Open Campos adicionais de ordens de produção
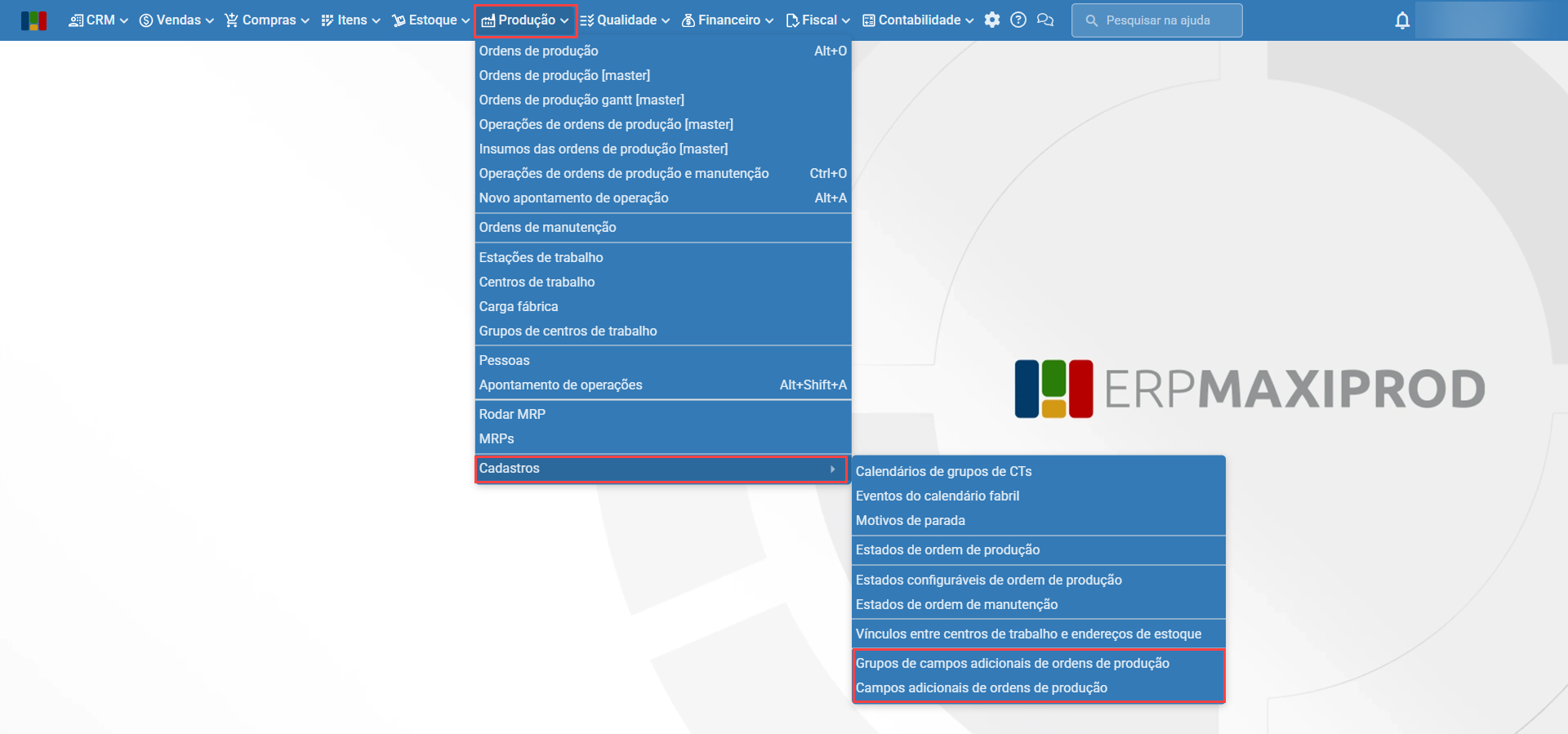This screenshot has width=1568, height=734. coord(1039,687)
